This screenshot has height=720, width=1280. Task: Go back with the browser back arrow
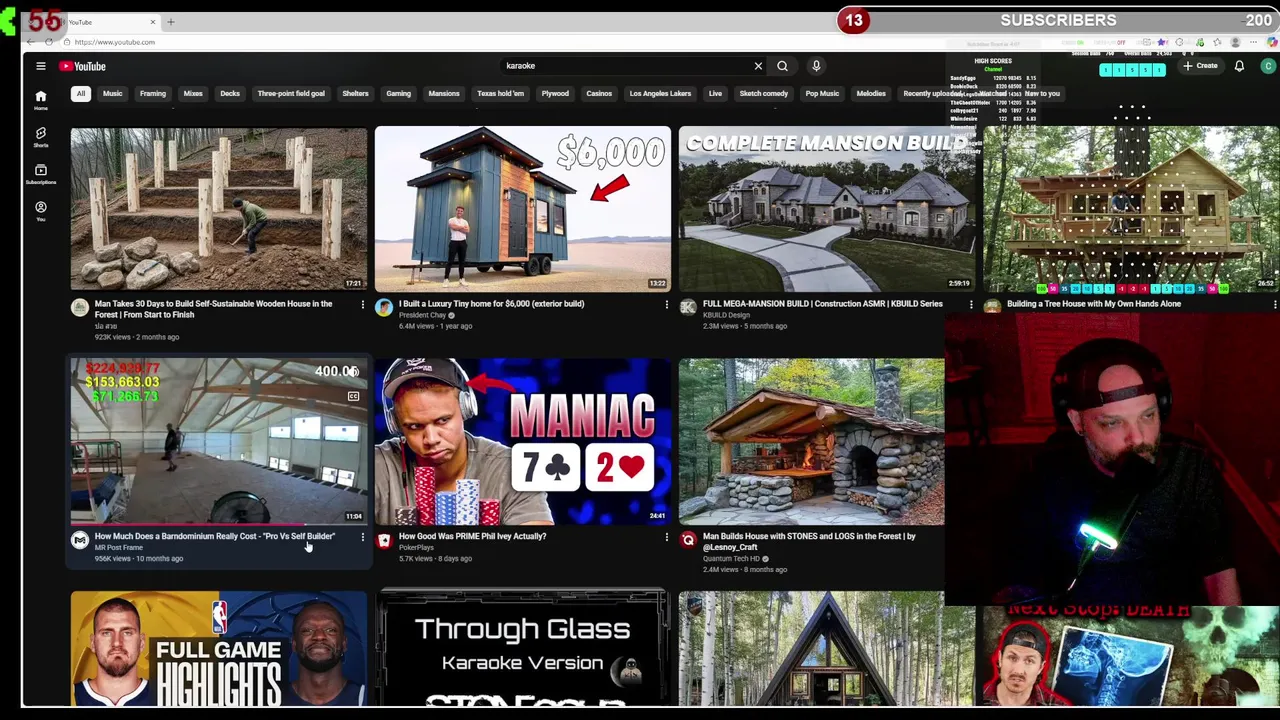click(x=30, y=42)
